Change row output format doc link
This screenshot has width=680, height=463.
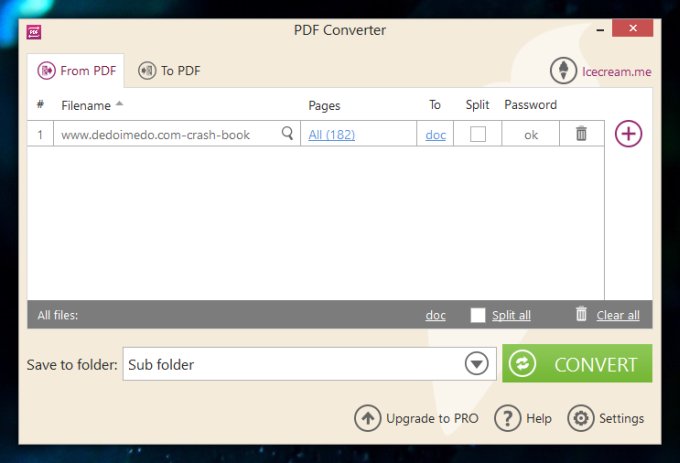(435, 135)
